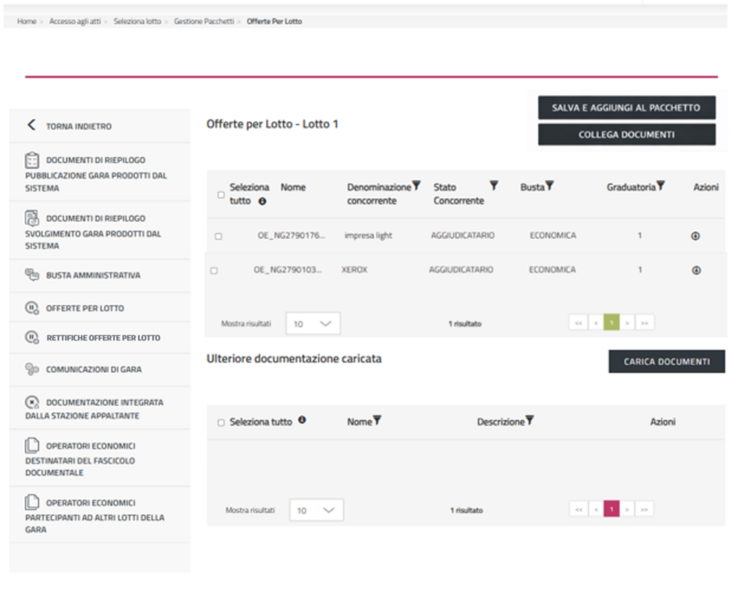Image resolution: width=731 pixels, height=599 pixels.
Task: Go to previous page in offers pagination
Action: pos(596,323)
